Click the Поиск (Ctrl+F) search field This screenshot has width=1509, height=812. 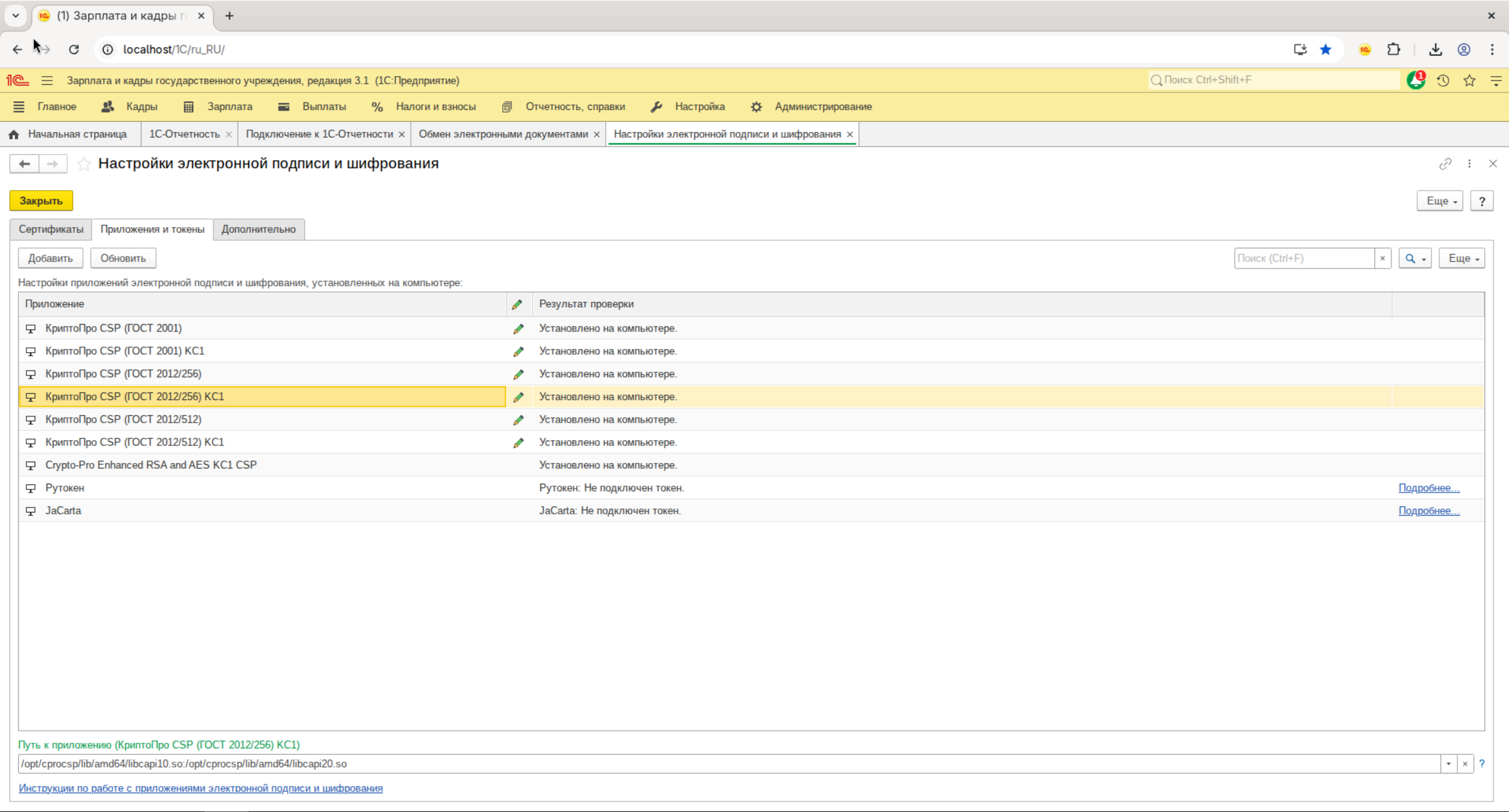click(x=1304, y=259)
